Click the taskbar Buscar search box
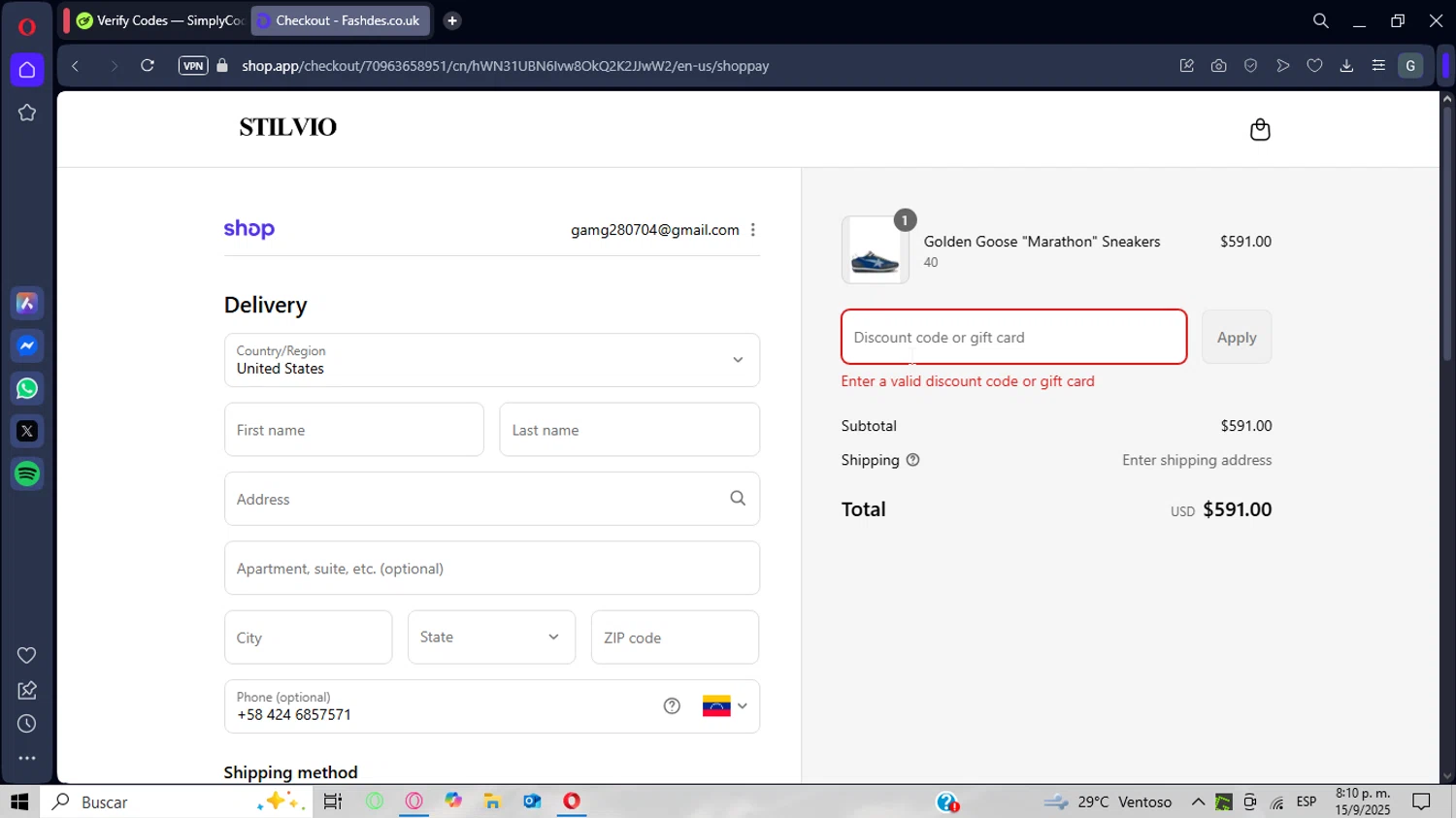This screenshot has width=1456, height=818. [177, 802]
